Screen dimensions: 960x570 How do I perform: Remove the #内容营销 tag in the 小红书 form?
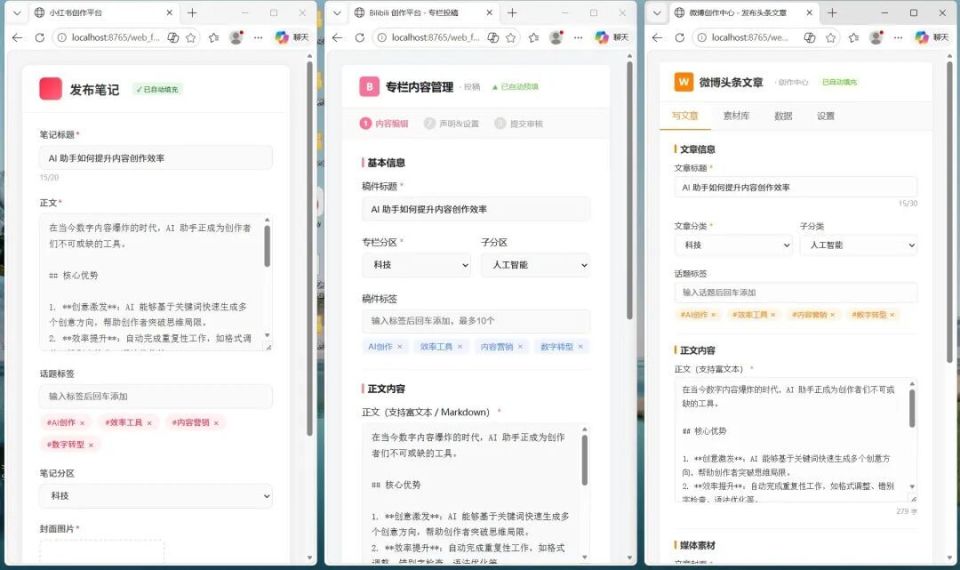216,423
